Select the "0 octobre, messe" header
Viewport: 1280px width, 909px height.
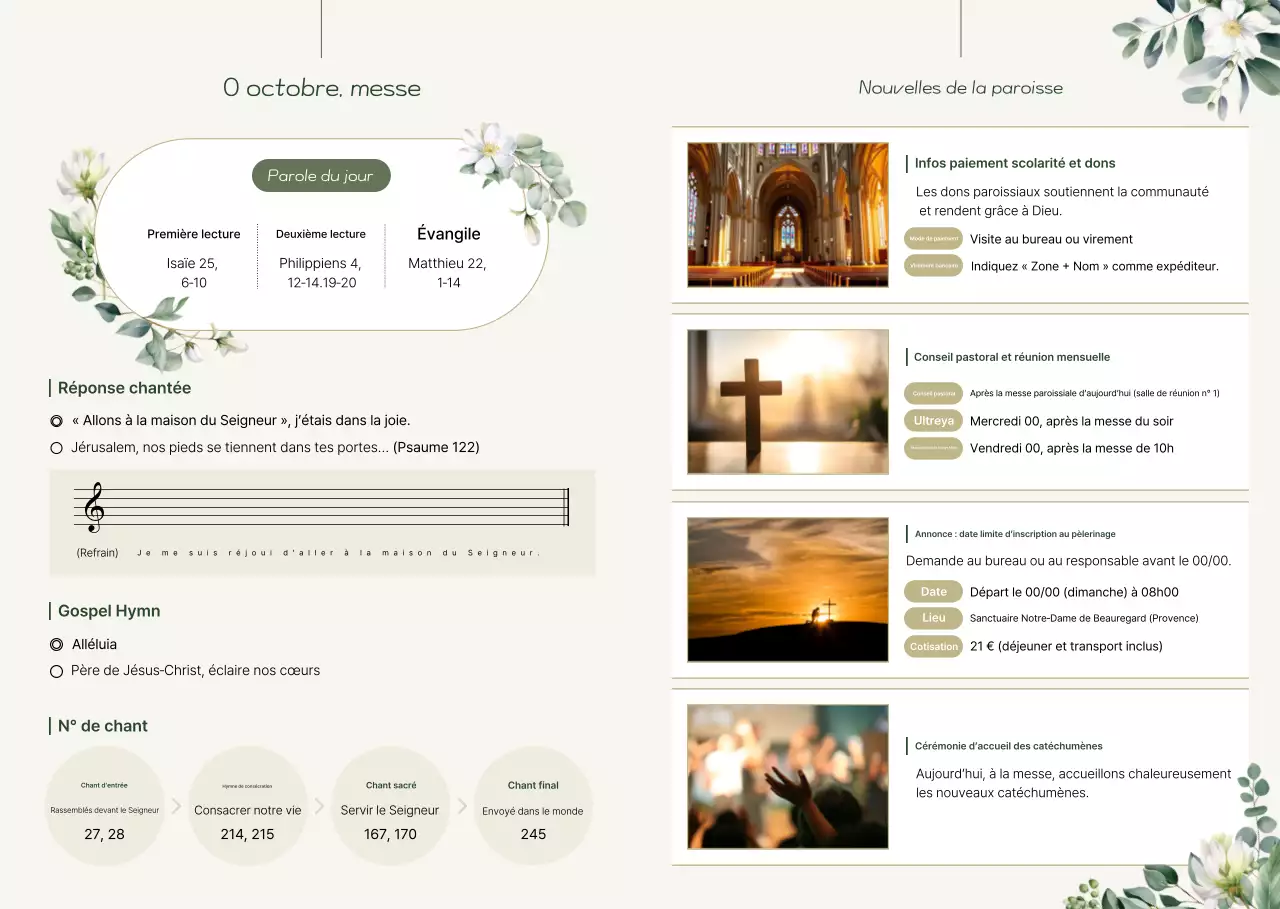click(x=322, y=88)
